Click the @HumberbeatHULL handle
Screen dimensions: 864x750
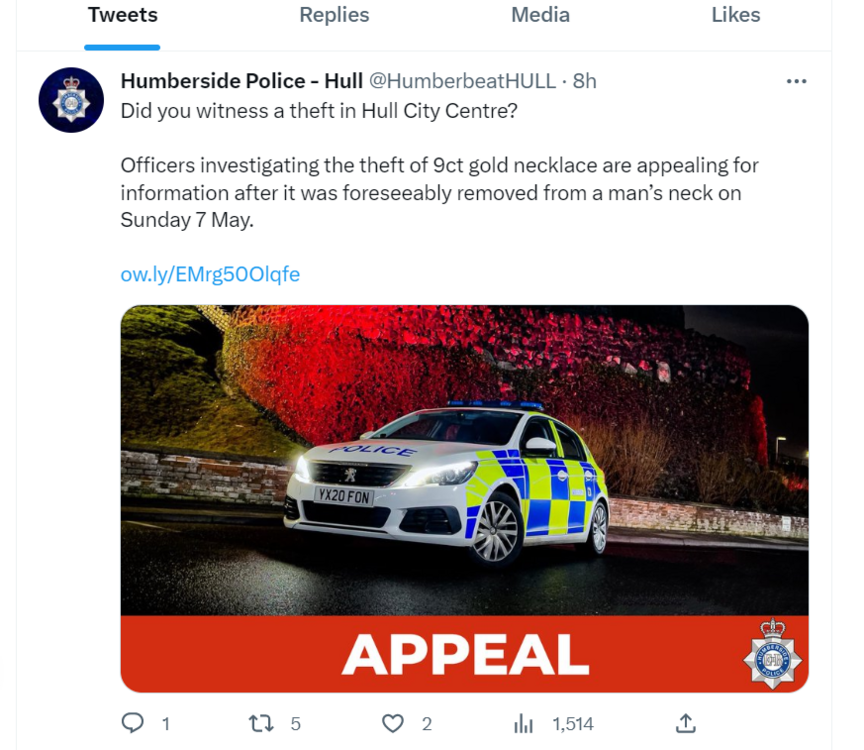[x=462, y=81]
